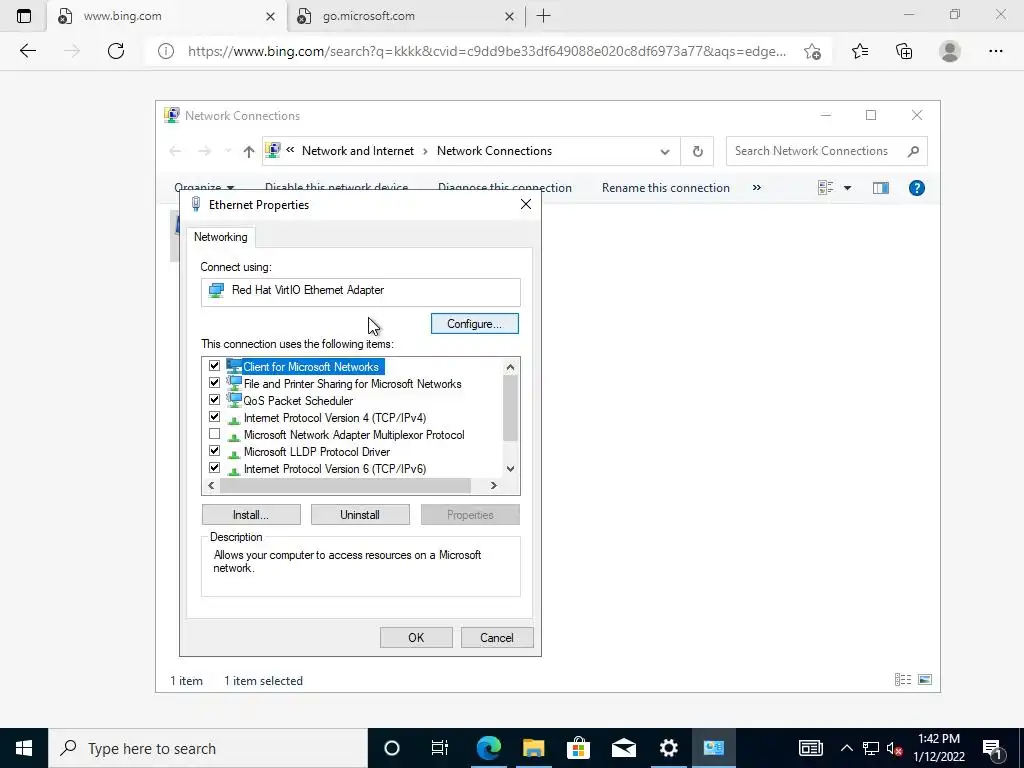Open the Edge profile avatar

pyautogui.click(x=950, y=51)
